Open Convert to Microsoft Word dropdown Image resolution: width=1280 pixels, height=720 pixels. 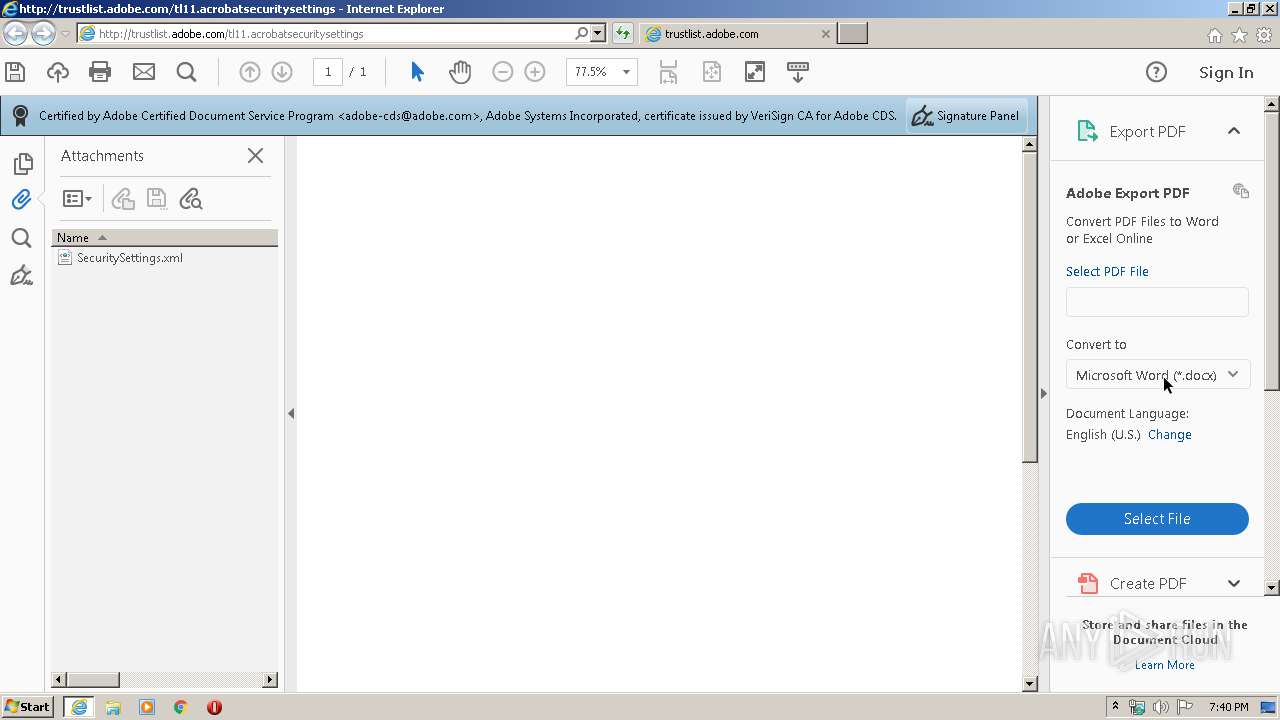(x=1157, y=375)
